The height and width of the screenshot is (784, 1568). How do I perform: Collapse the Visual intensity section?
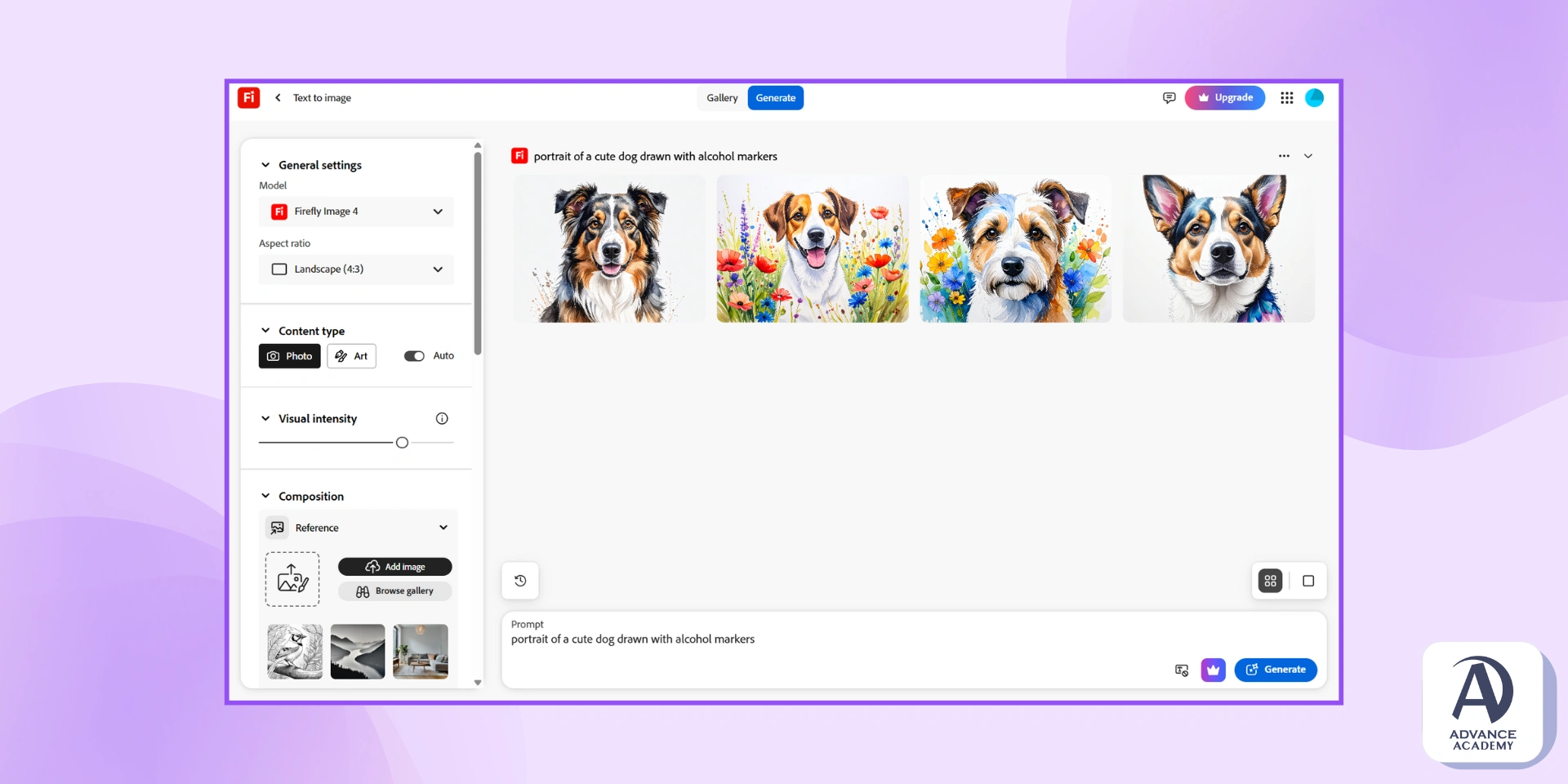tap(265, 418)
